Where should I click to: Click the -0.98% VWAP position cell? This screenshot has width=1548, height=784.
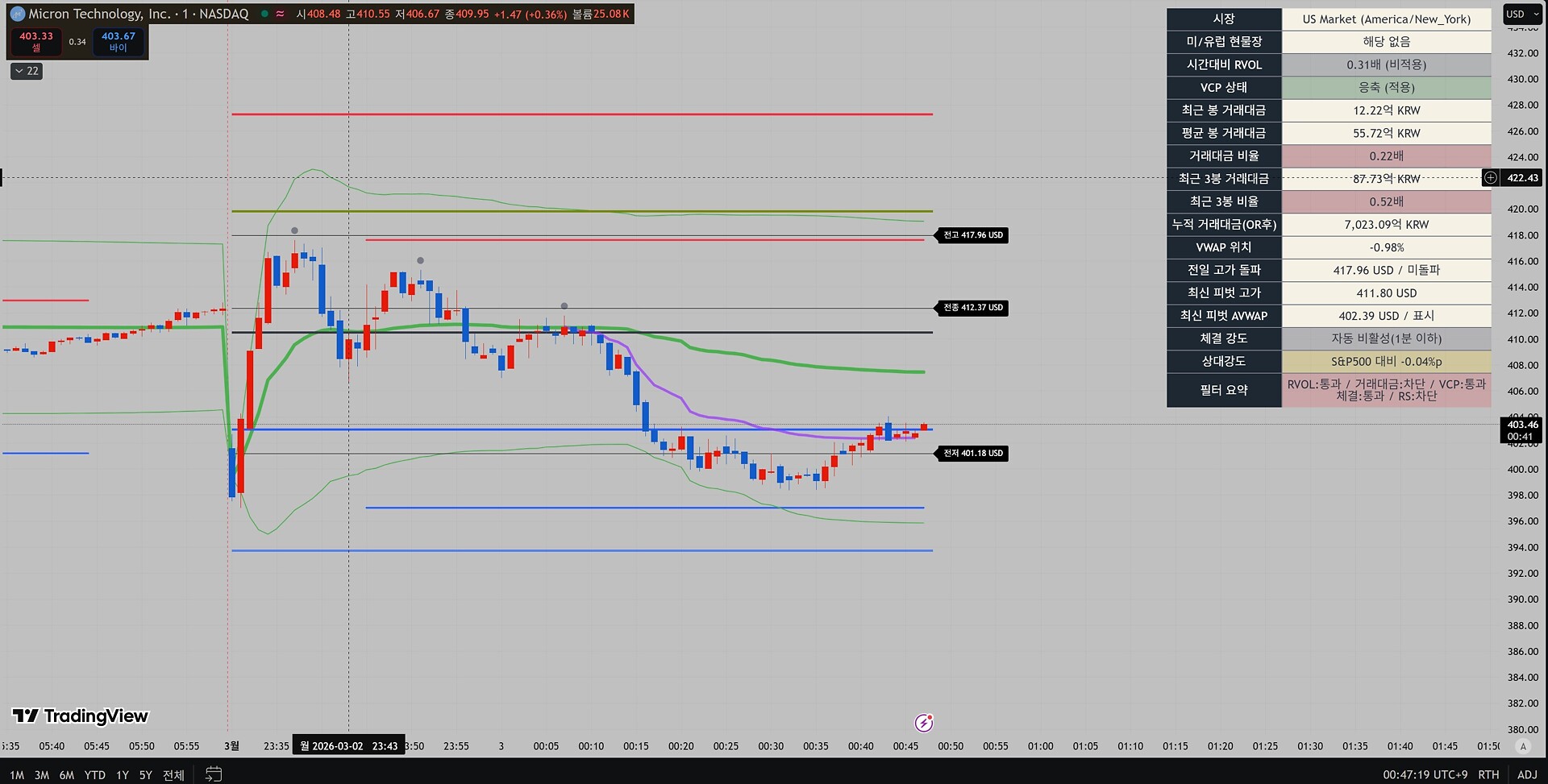click(1387, 247)
